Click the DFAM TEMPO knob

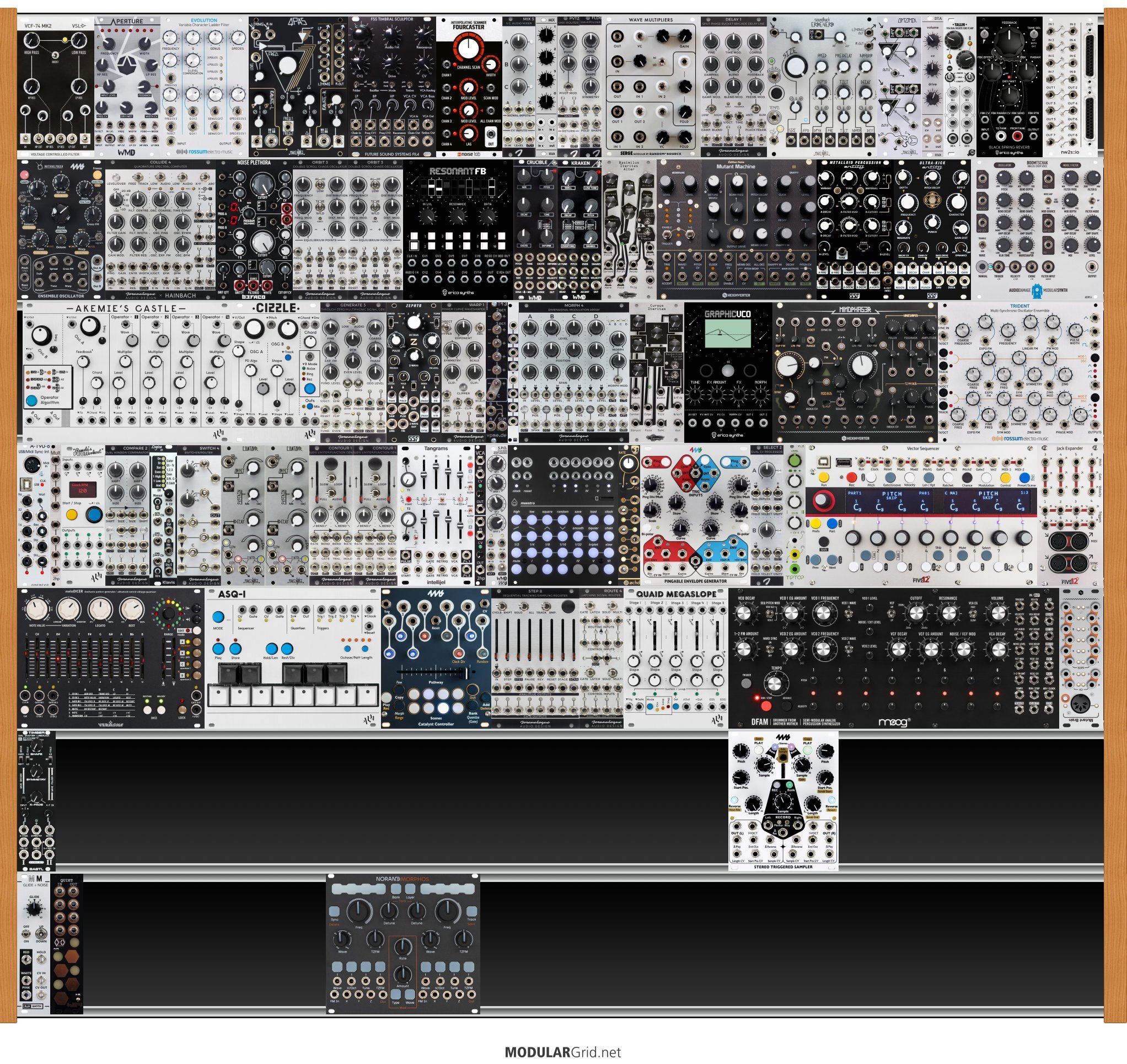pyautogui.click(x=776, y=683)
